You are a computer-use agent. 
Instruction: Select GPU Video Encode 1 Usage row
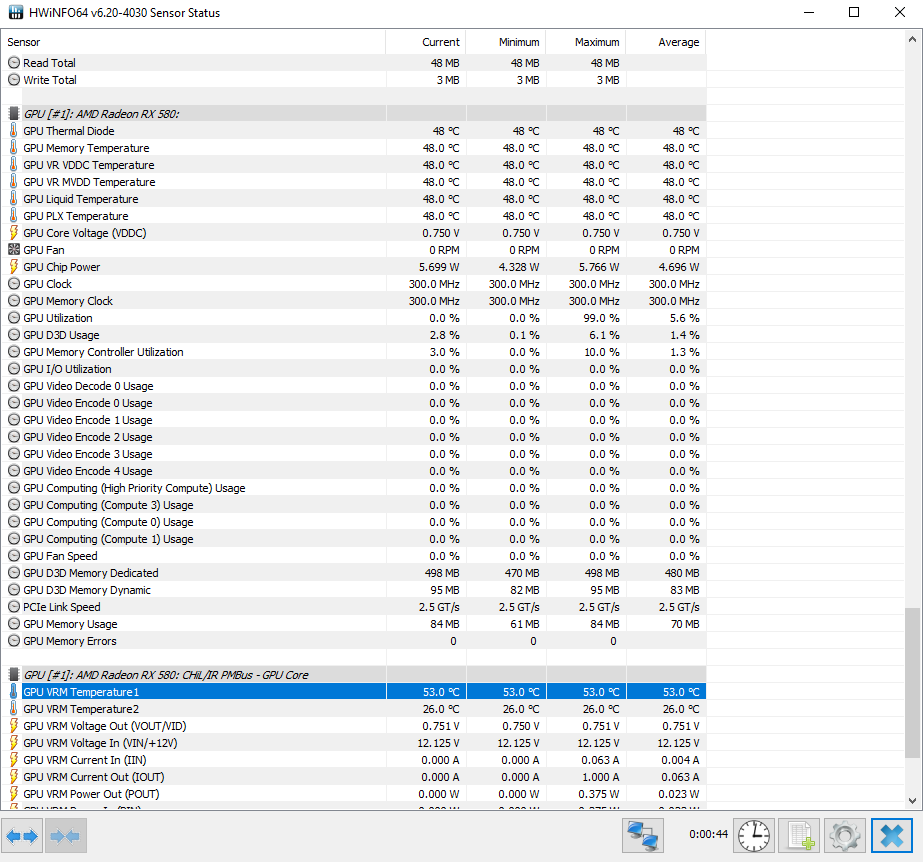(353, 420)
